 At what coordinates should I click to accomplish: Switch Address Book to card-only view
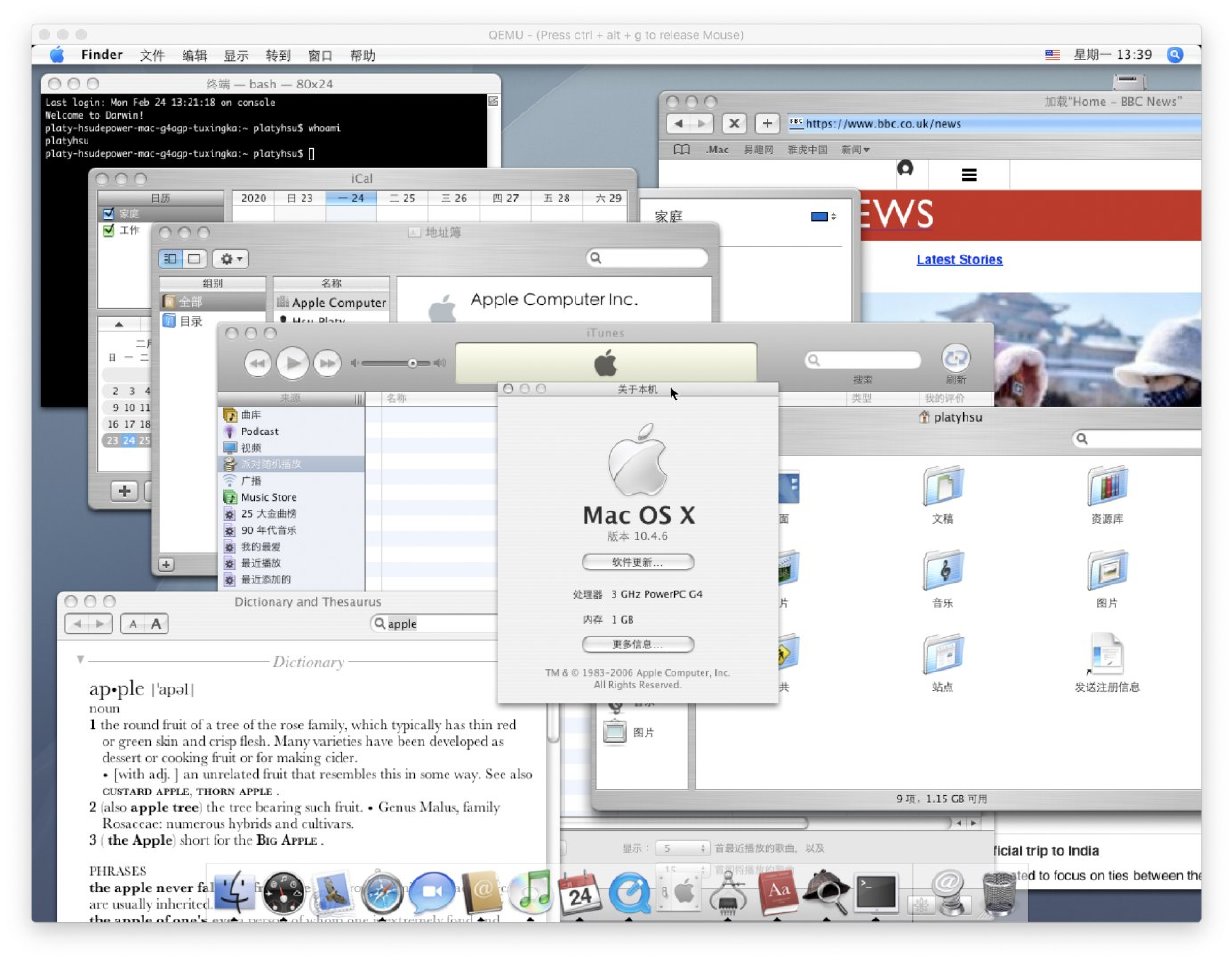[194, 258]
